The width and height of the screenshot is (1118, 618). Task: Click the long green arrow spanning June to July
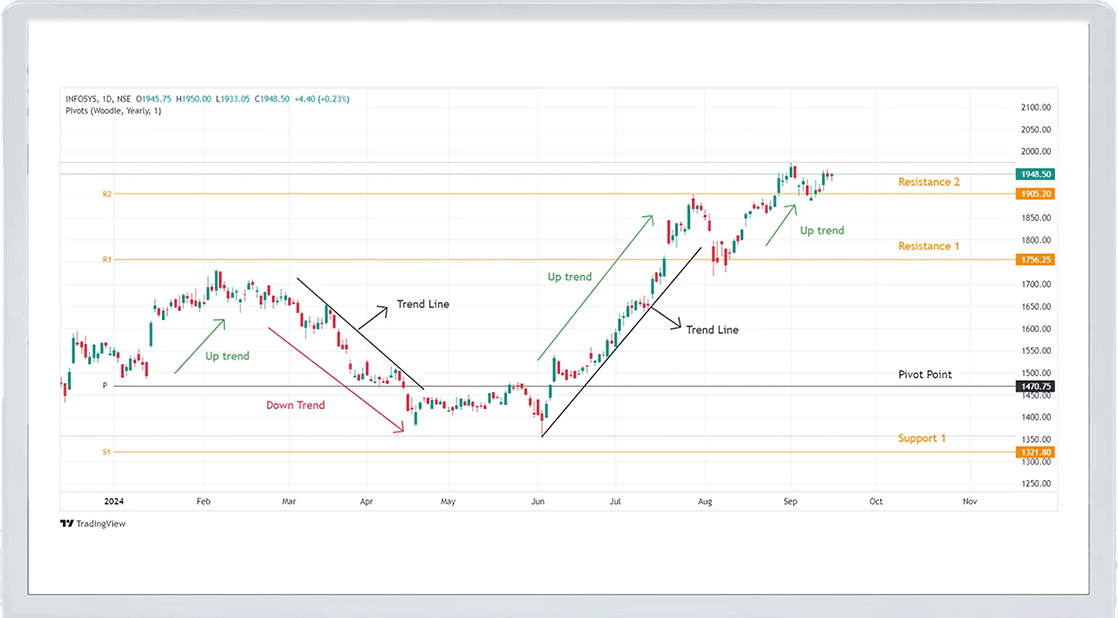tap(595, 286)
